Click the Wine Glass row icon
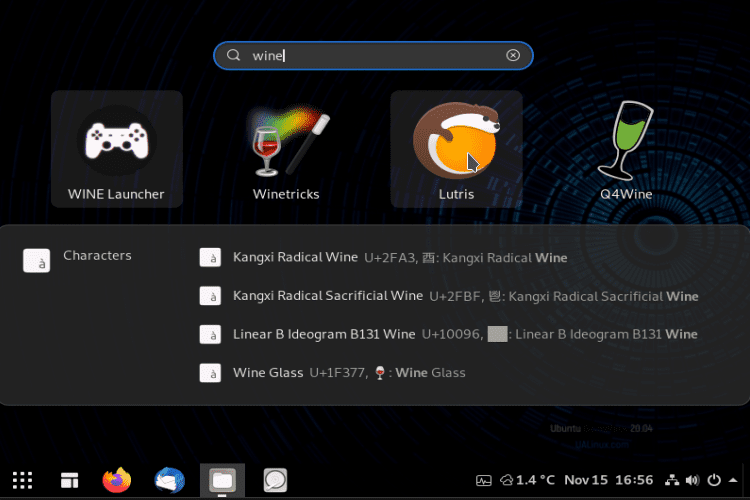Viewport: 750px width, 500px height. point(210,373)
